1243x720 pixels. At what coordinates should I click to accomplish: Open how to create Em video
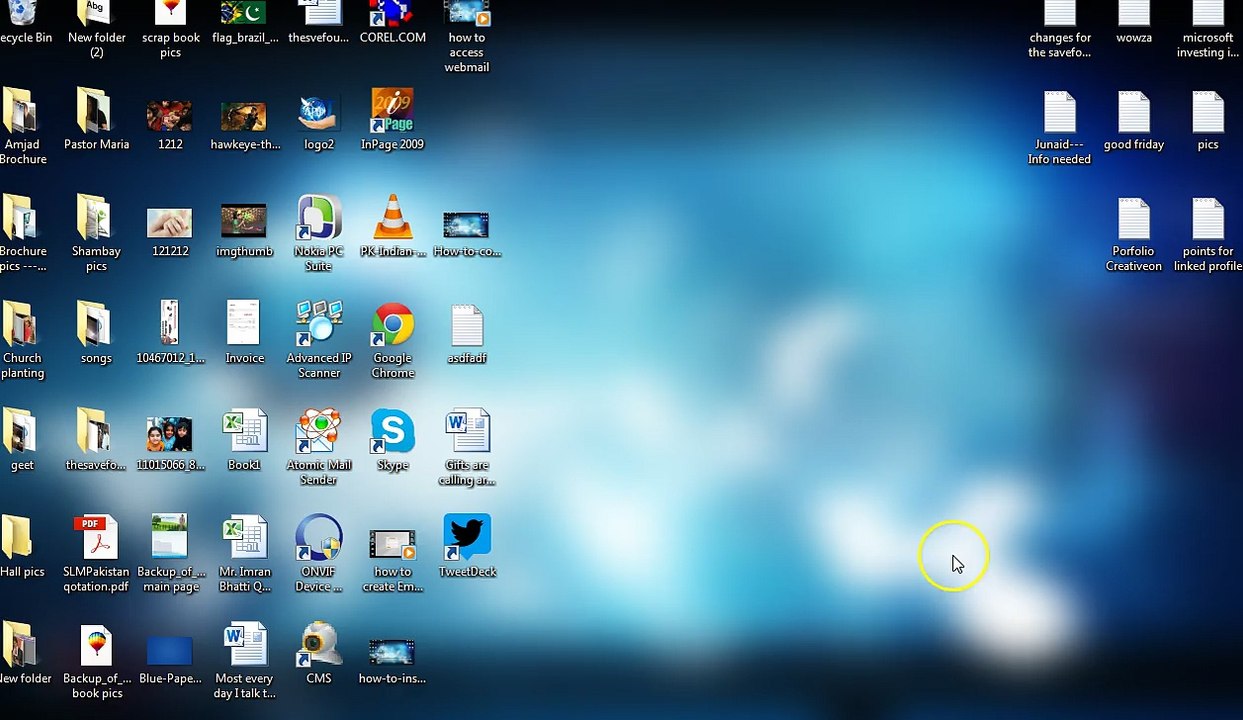point(393,561)
